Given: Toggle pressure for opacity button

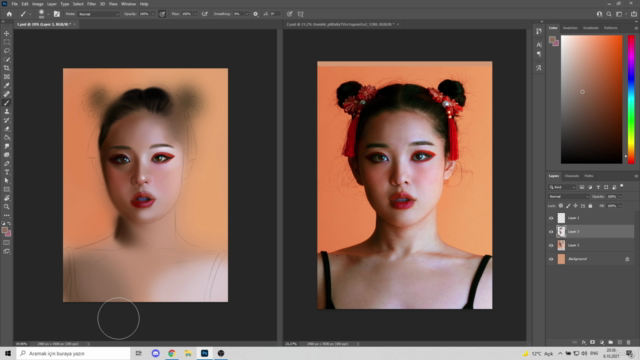Looking at the screenshot, I should point(162,14).
